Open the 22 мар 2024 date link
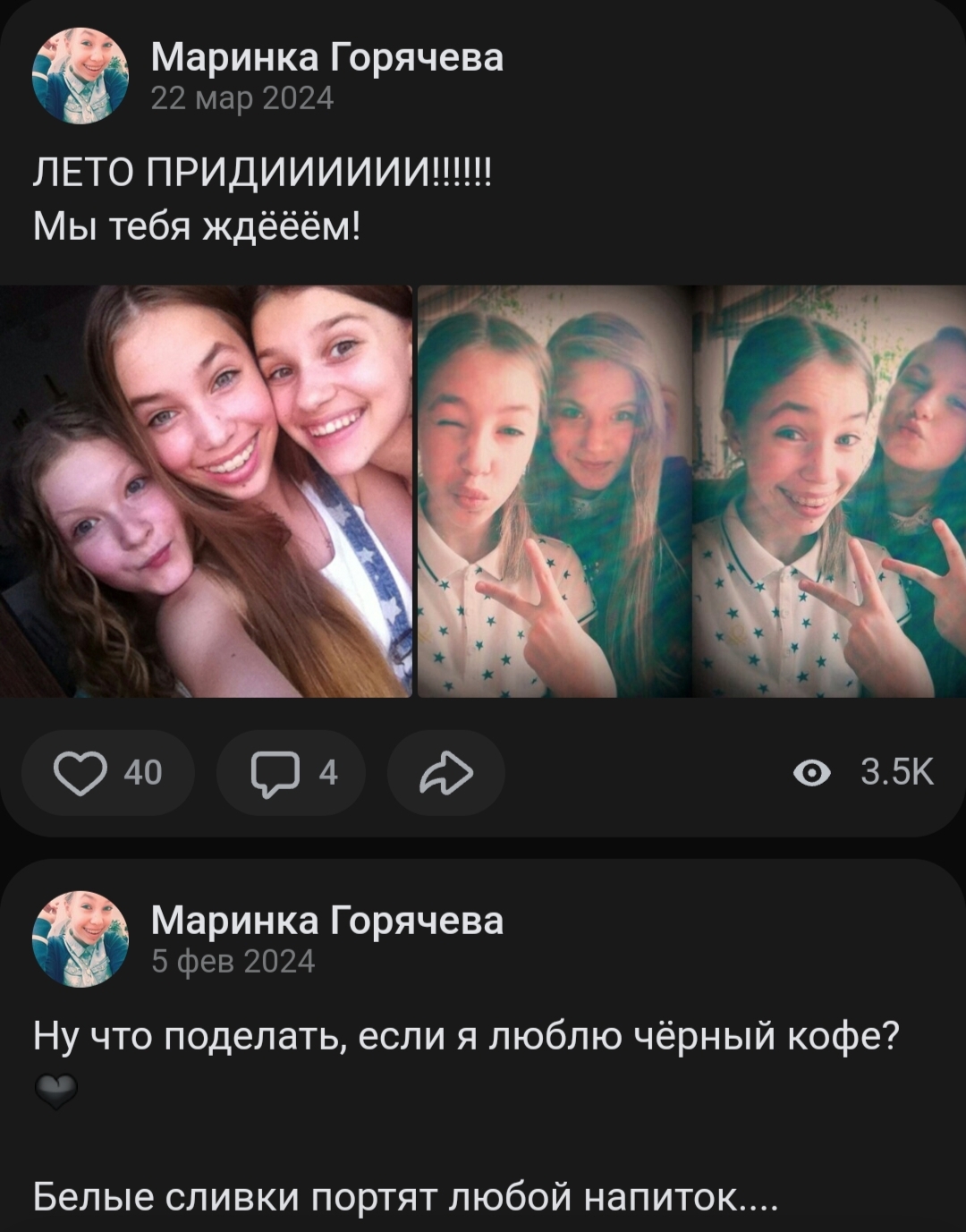Image resolution: width=966 pixels, height=1232 pixels. click(242, 98)
